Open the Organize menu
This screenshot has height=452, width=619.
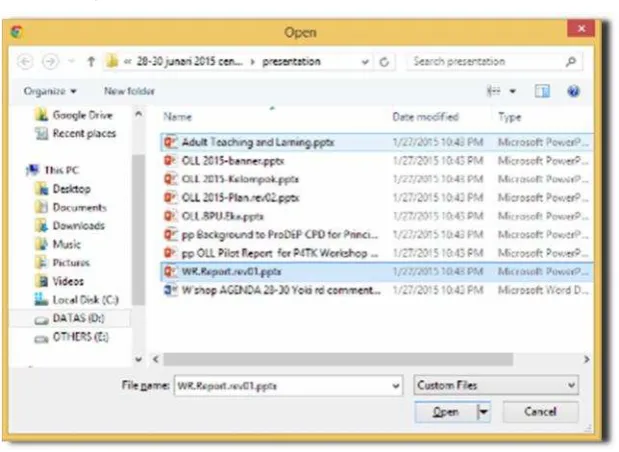(50, 91)
